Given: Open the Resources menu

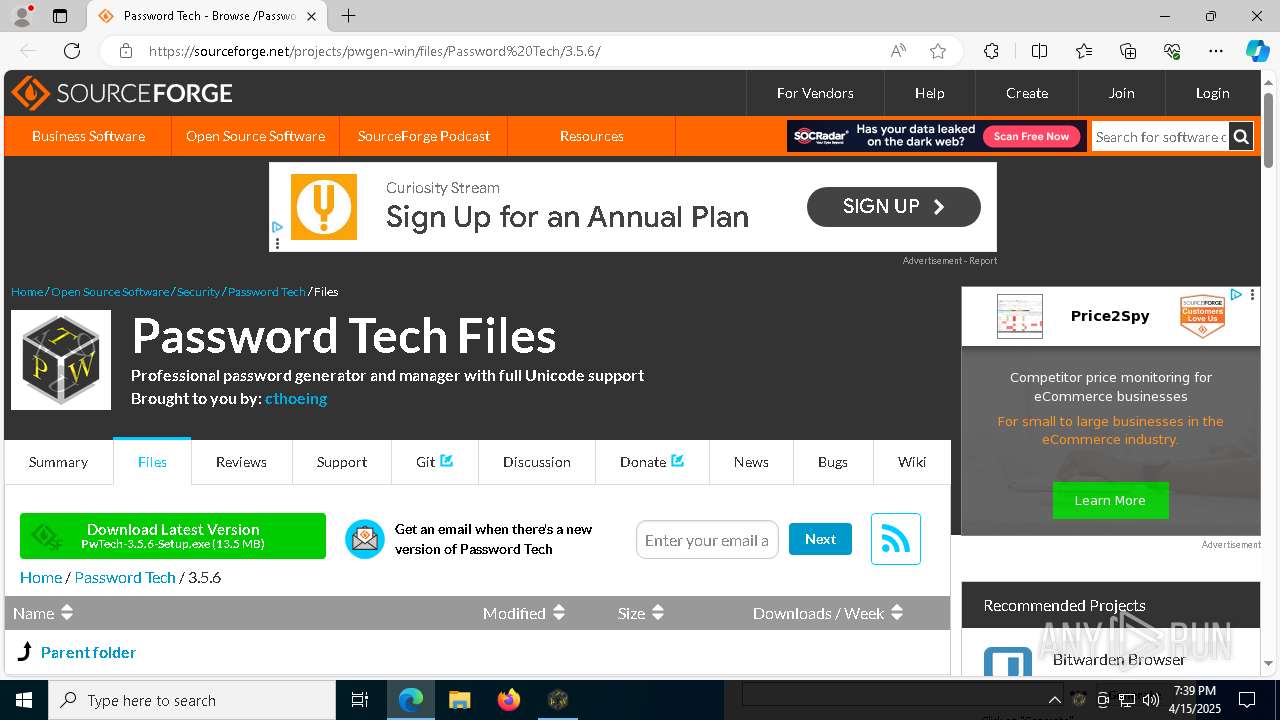Looking at the screenshot, I should pyautogui.click(x=592, y=136).
